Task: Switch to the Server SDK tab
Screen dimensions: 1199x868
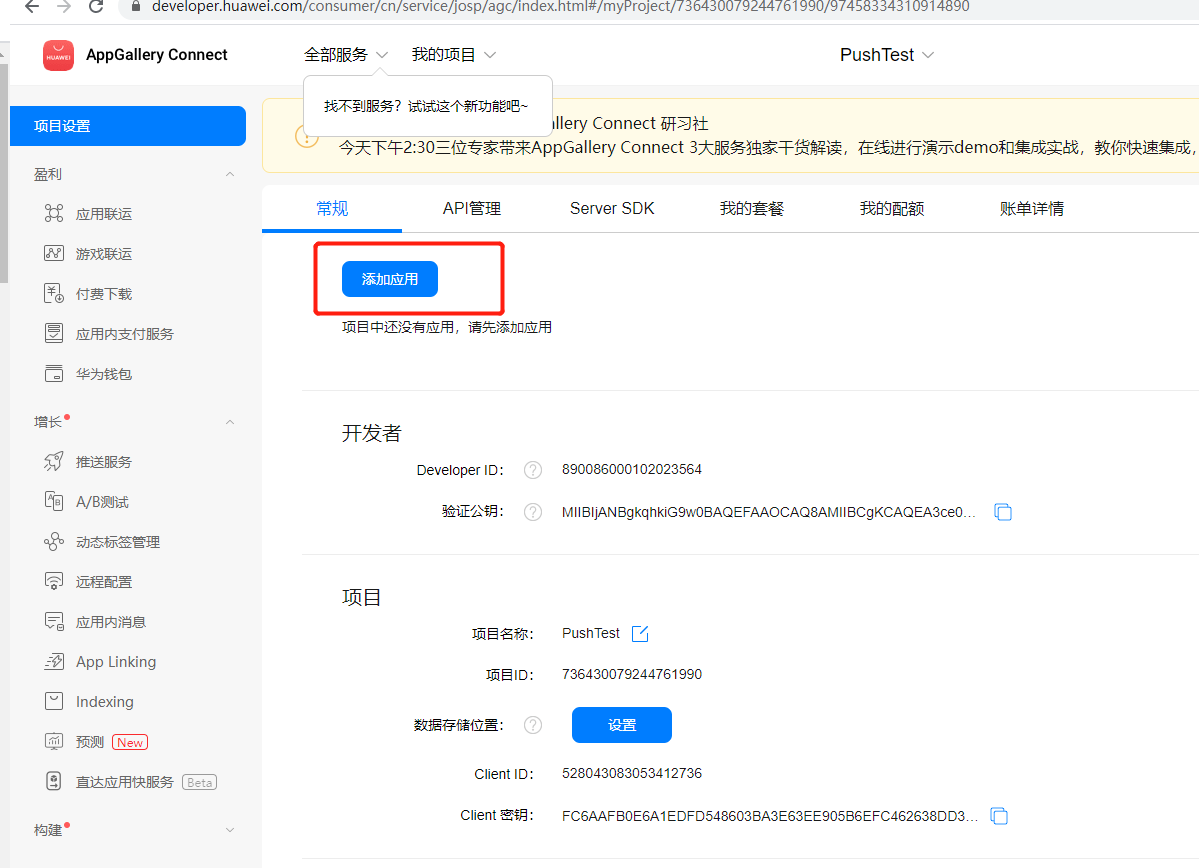Action: point(612,209)
